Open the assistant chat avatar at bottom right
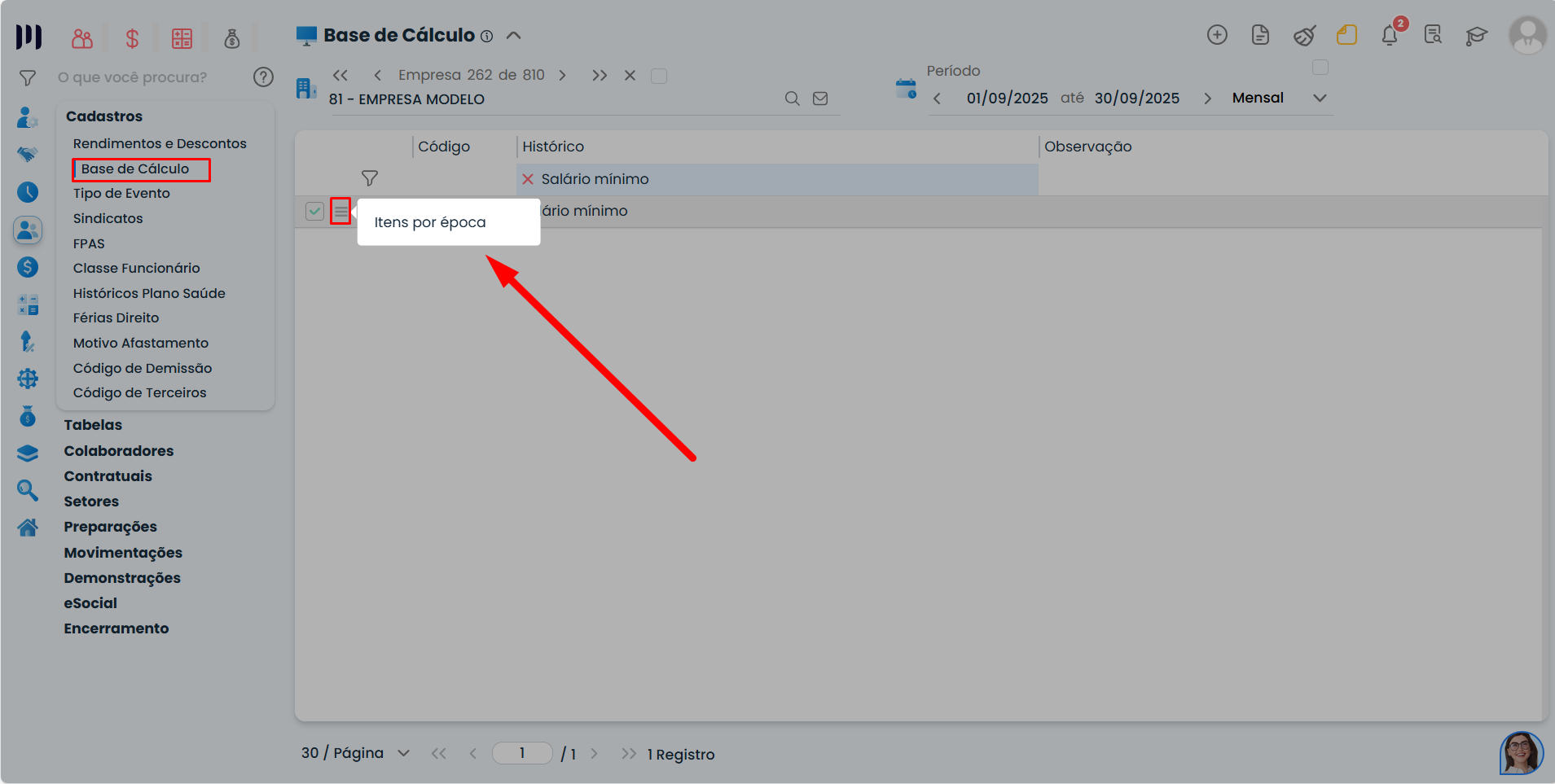The height and width of the screenshot is (784, 1555). click(x=1521, y=753)
